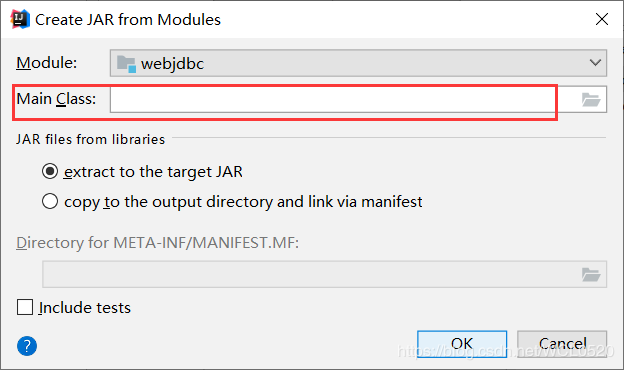The width and height of the screenshot is (624, 370).
Task: Open Main Class browse folder icon
Action: point(591,99)
